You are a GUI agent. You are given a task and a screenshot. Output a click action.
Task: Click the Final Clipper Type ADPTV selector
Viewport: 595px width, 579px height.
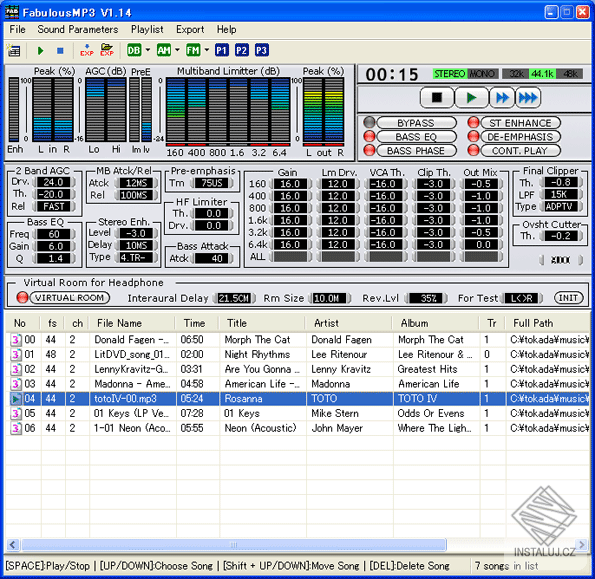coord(561,206)
